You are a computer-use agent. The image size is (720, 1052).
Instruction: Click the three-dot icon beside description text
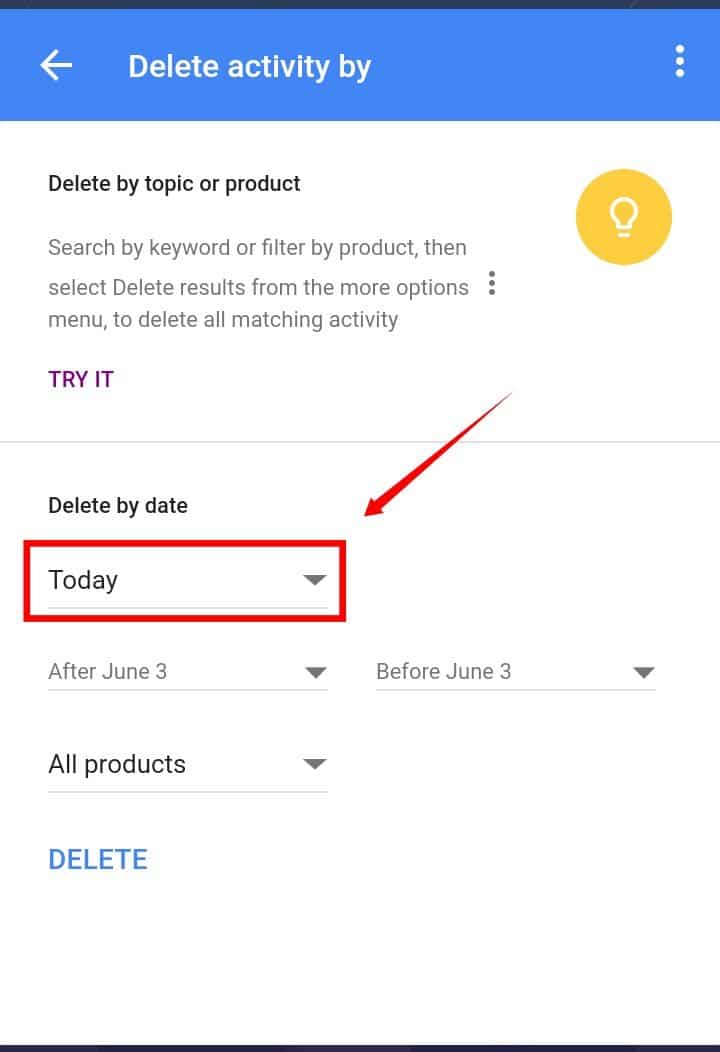click(x=492, y=283)
